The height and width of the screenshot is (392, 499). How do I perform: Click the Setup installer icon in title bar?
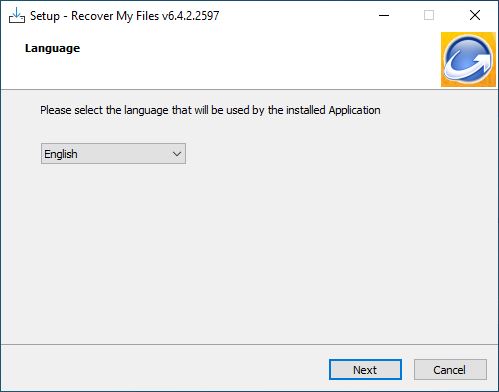[17, 15]
